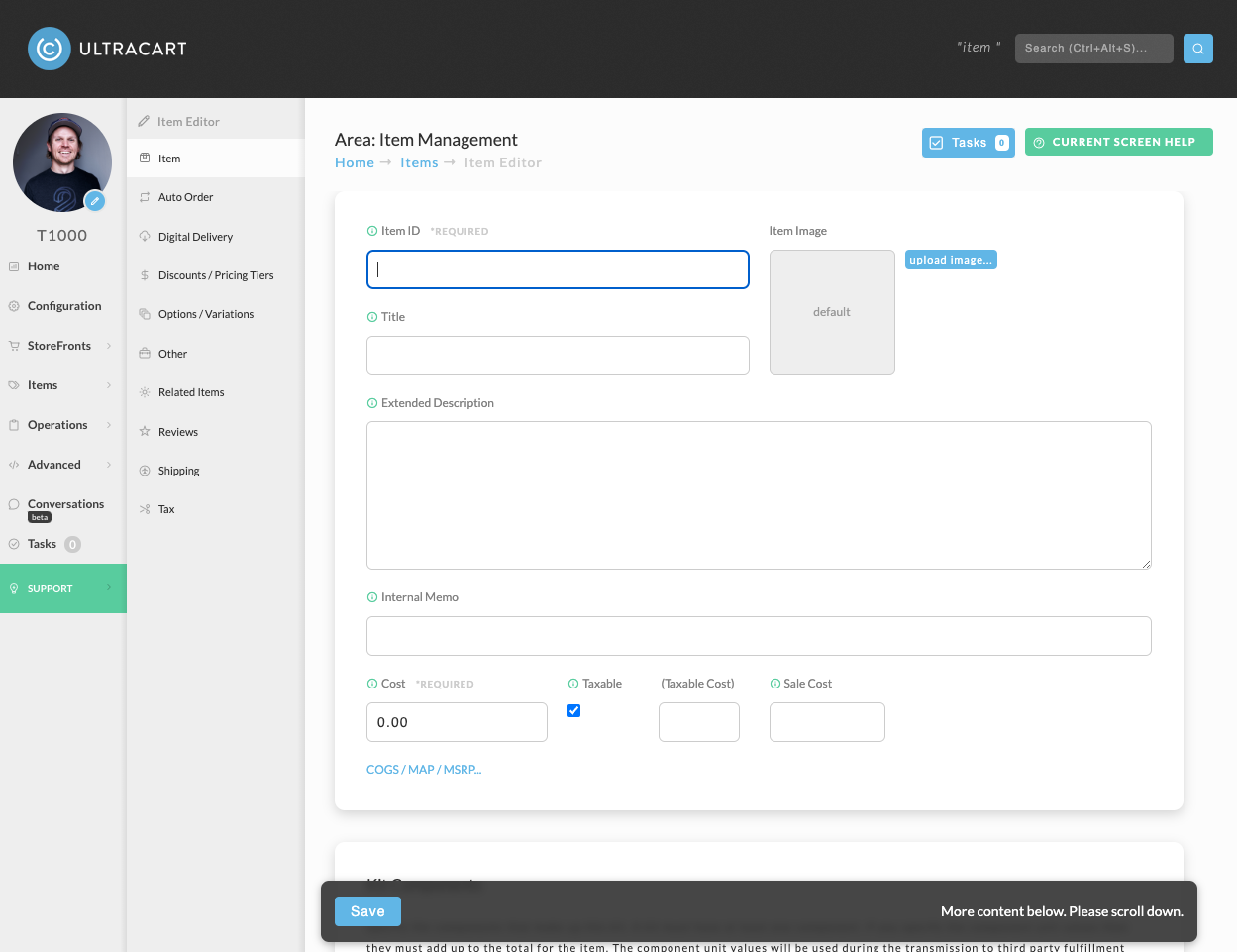Click the Save button

(367, 911)
